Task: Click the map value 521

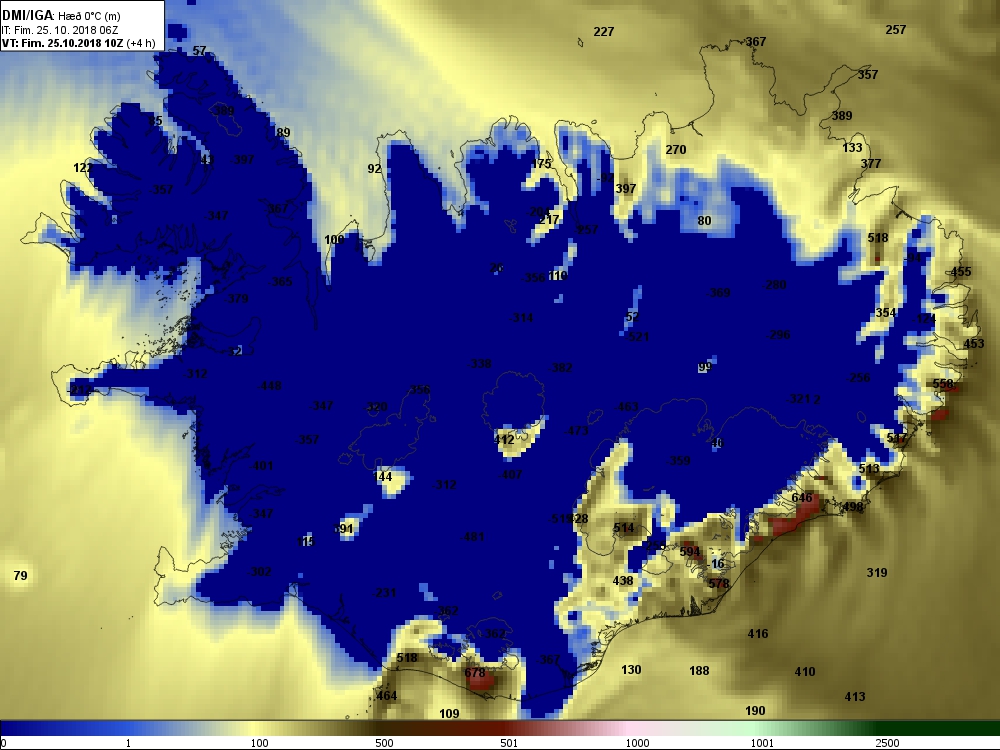Action: point(638,336)
